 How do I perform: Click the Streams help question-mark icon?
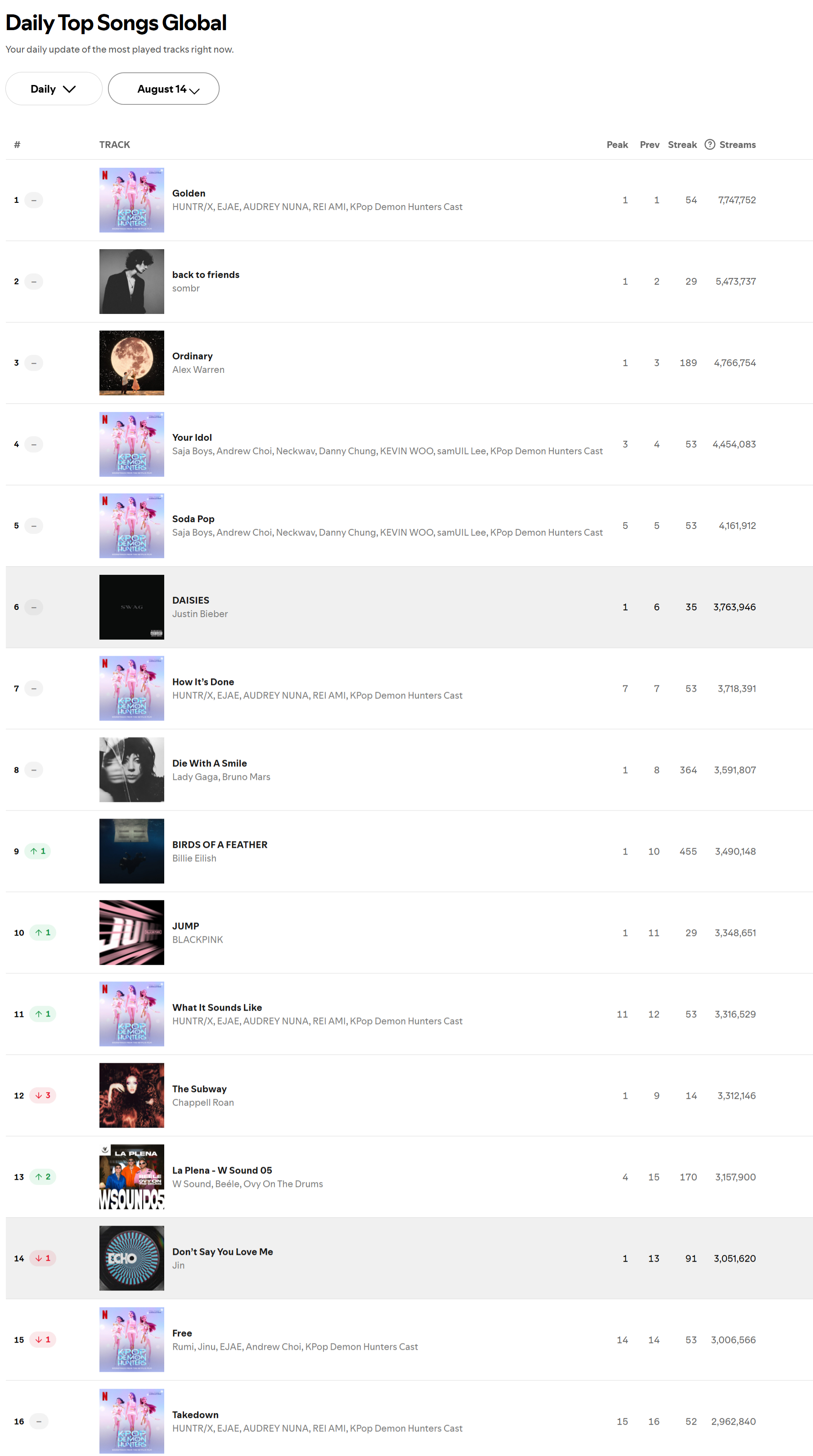710,145
